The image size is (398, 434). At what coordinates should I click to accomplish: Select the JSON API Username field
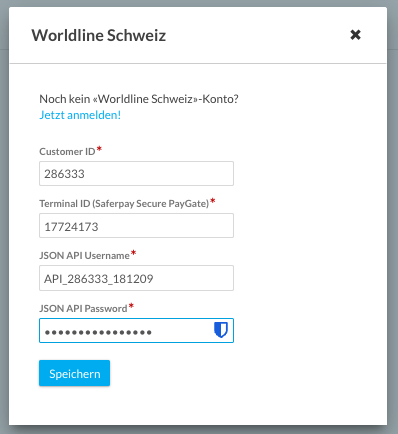tap(136, 278)
